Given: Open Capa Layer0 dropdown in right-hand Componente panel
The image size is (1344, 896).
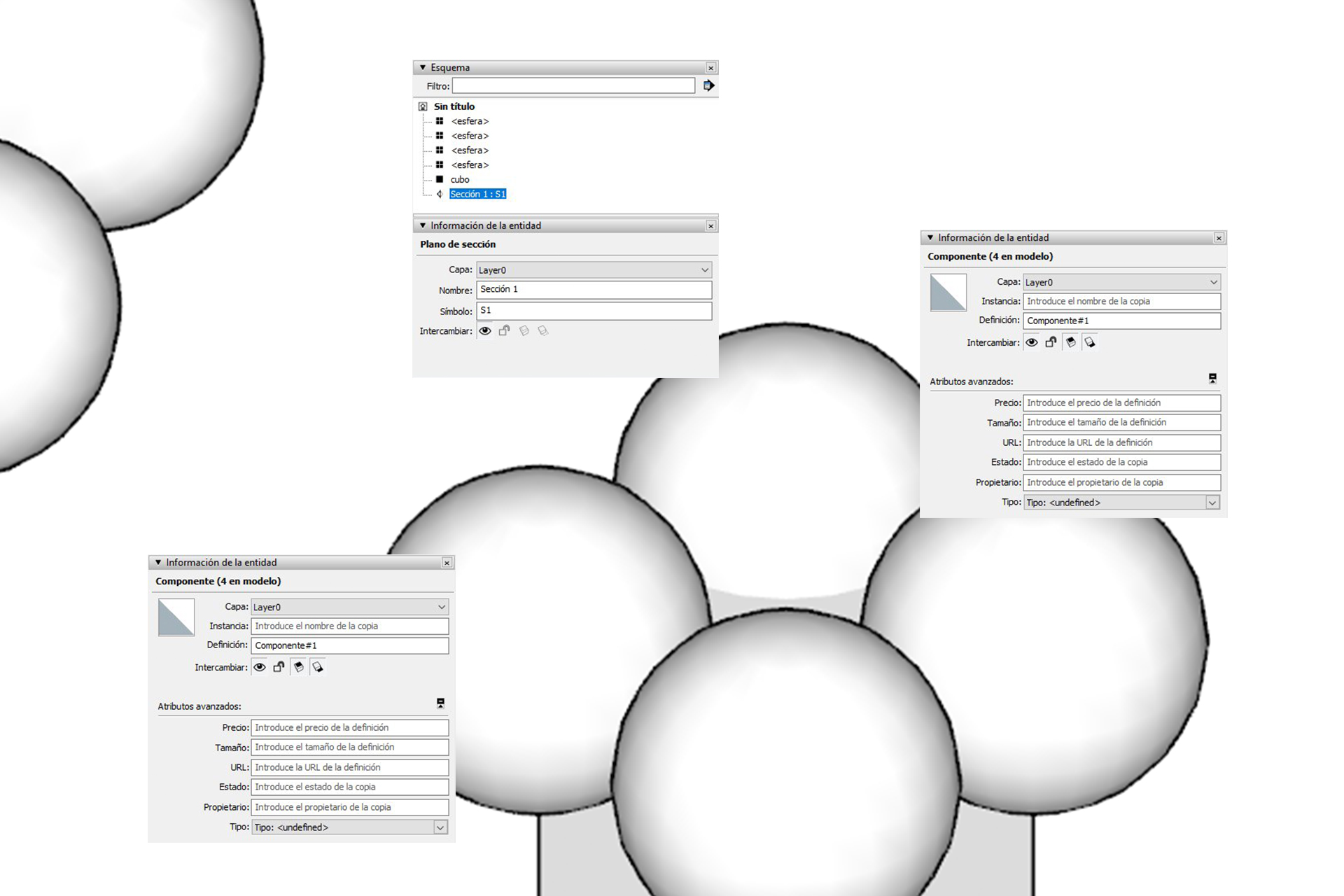Looking at the screenshot, I should pos(1121,282).
